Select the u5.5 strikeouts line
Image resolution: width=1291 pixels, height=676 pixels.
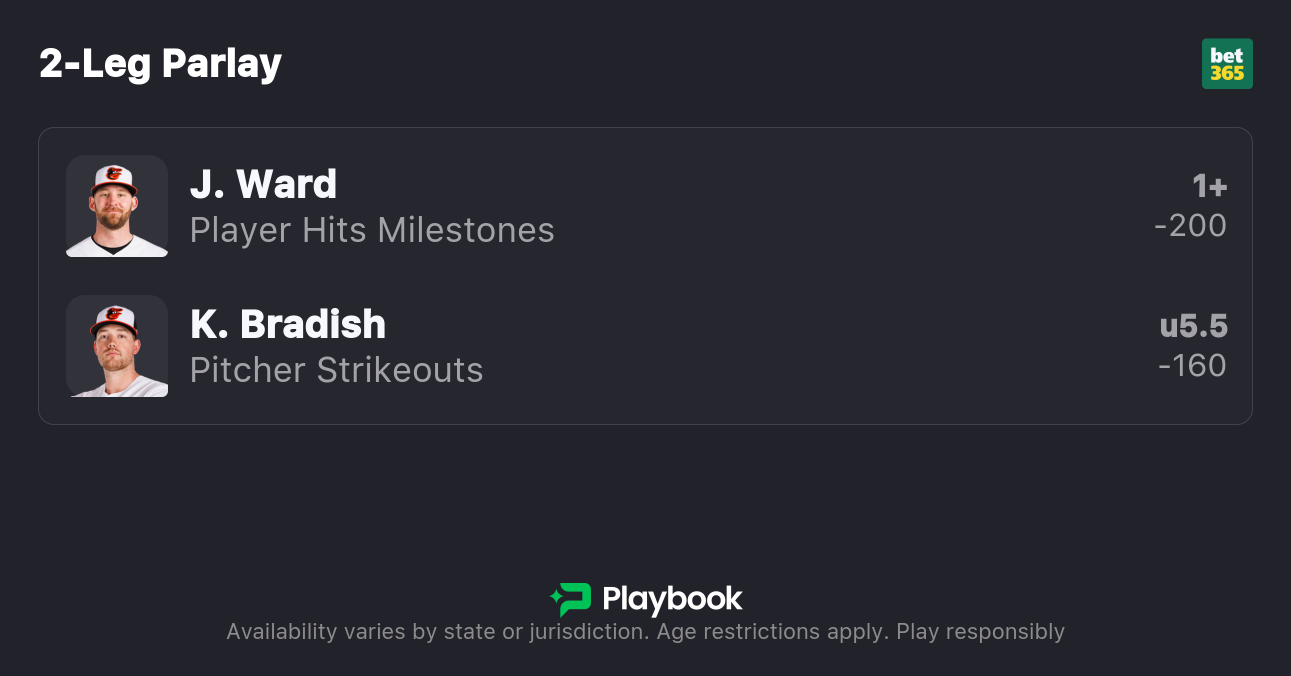1193,326
